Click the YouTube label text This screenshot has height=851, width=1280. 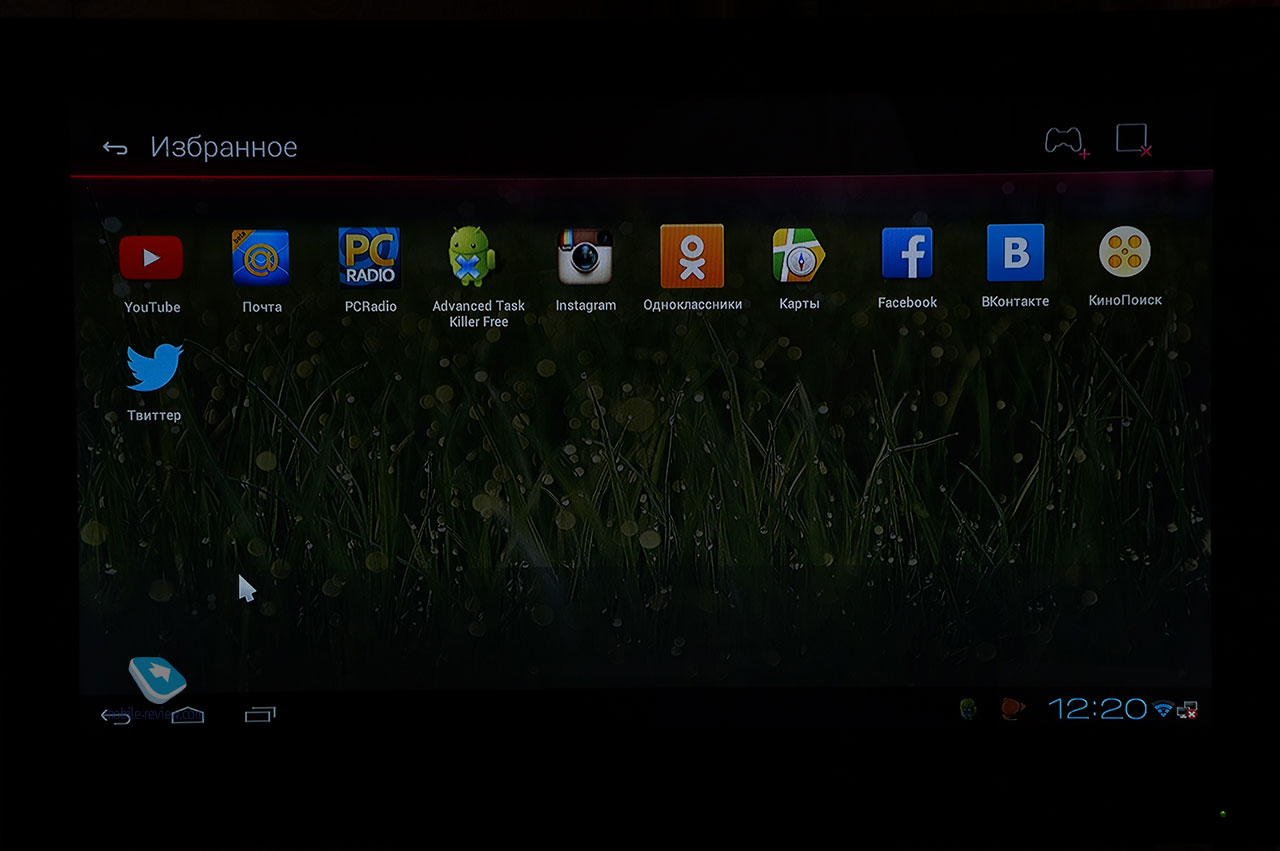152,307
